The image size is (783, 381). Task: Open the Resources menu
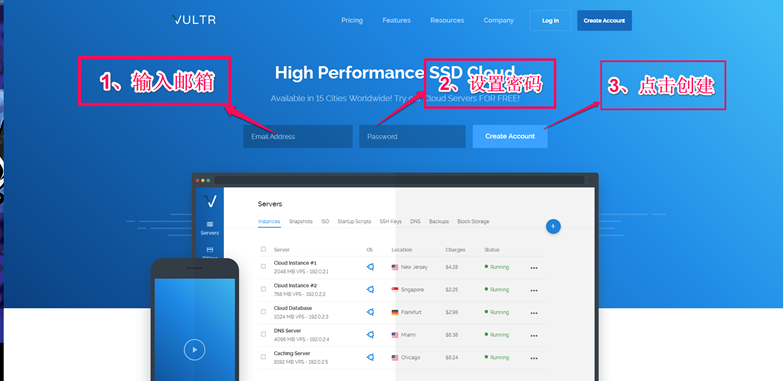tap(447, 20)
